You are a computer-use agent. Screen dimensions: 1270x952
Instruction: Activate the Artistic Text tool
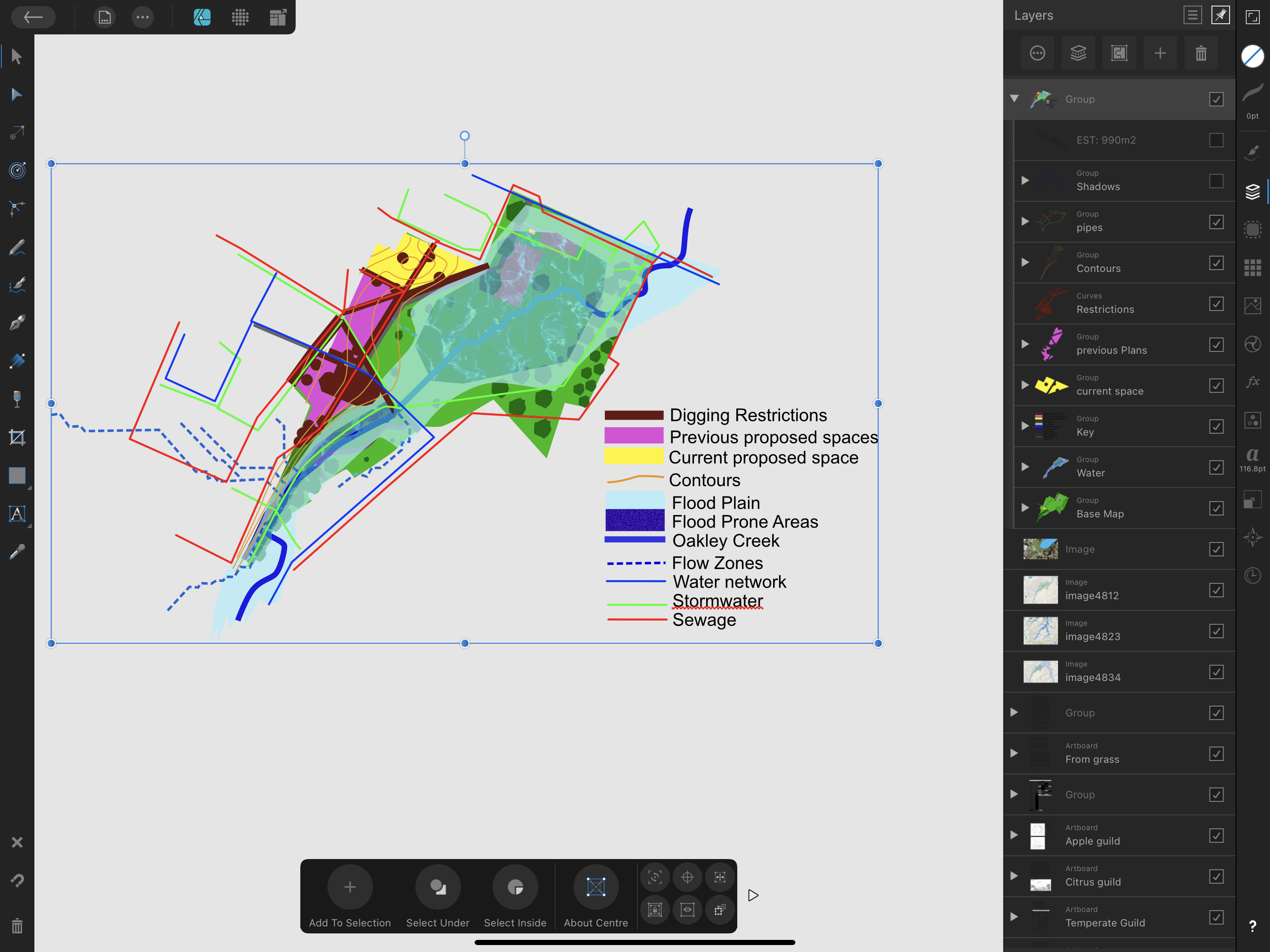pyautogui.click(x=17, y=513)
